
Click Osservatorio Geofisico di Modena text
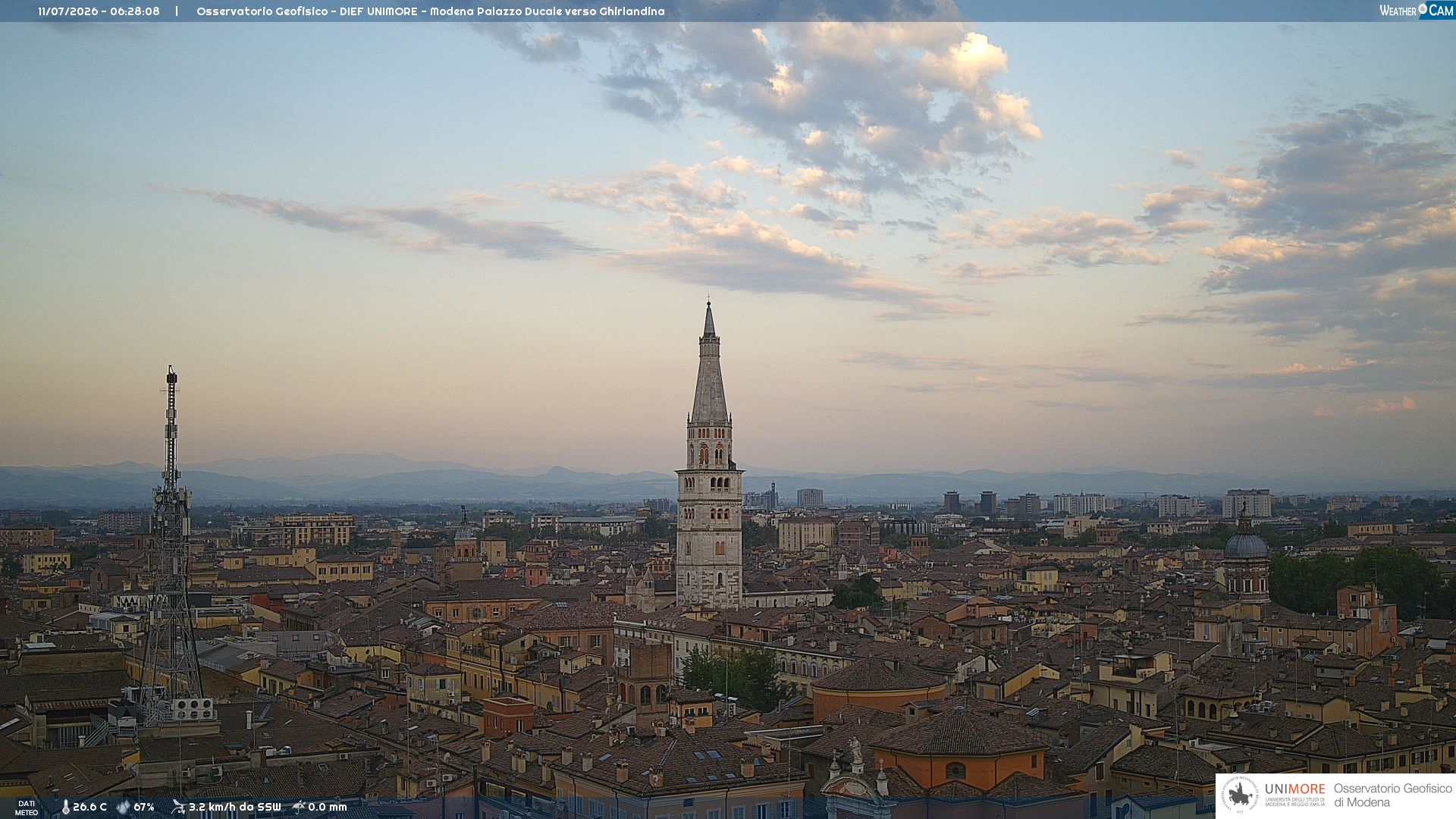coord(1392,795)
